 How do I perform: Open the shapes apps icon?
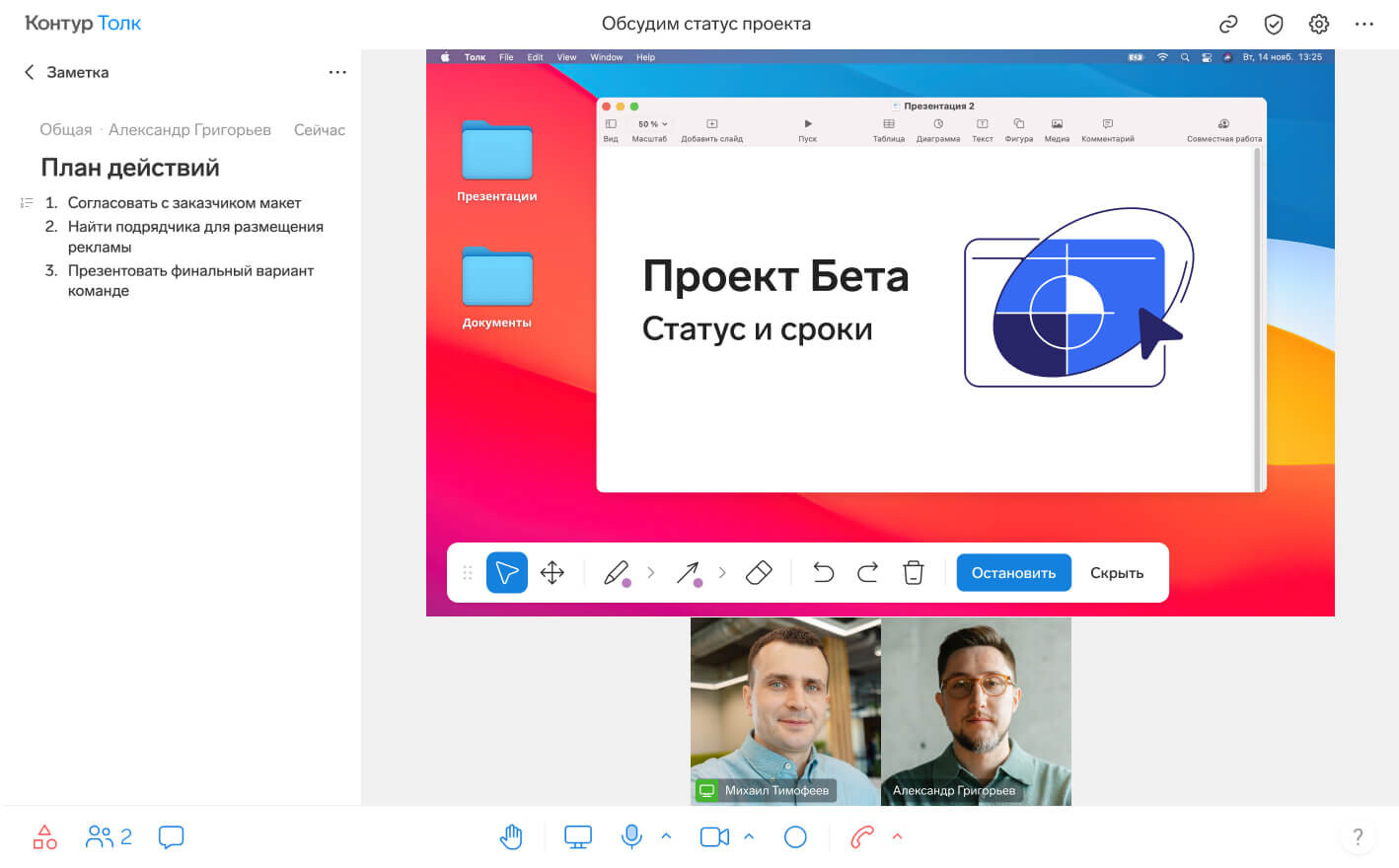pyautogui.click(x=45, y=837)
